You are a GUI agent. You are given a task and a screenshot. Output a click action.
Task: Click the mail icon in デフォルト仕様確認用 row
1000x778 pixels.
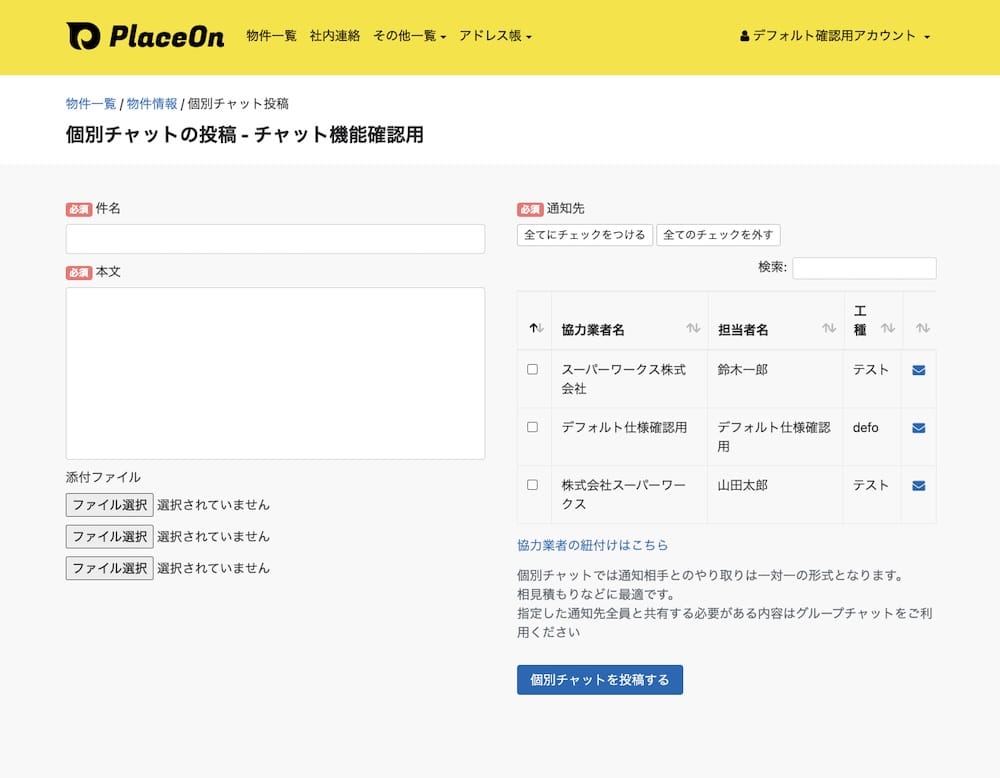(918, 428)
